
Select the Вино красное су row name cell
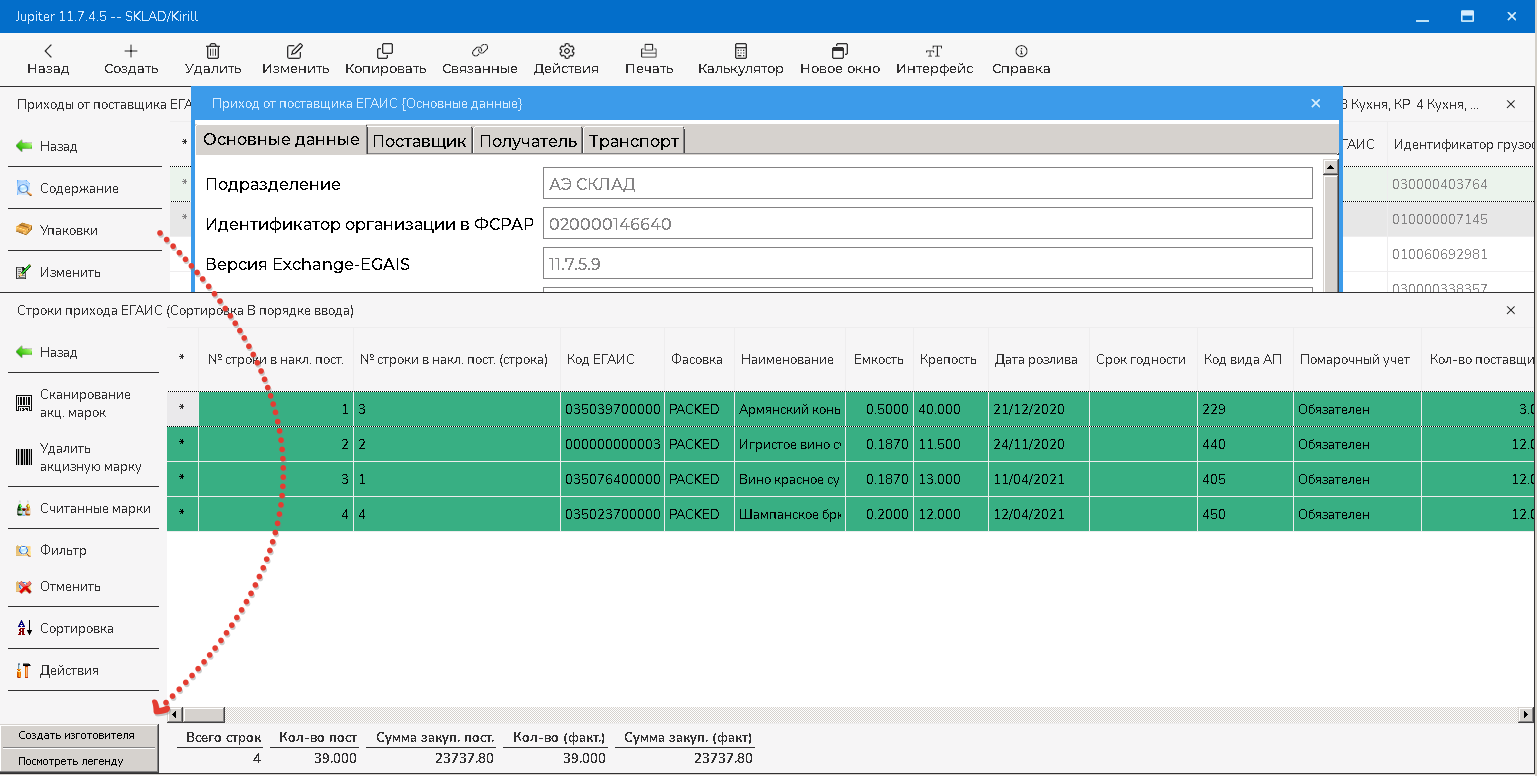[x=790, y=479]
